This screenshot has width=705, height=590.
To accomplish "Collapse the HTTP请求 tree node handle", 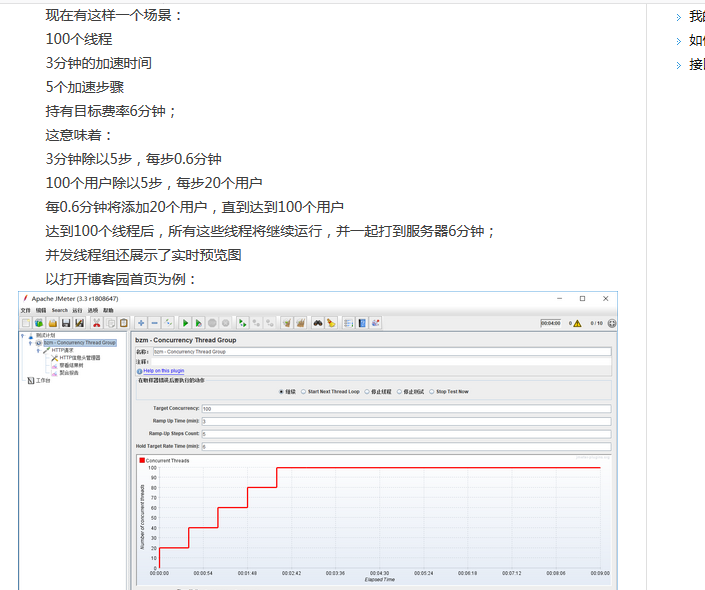I will coord(39,350).
